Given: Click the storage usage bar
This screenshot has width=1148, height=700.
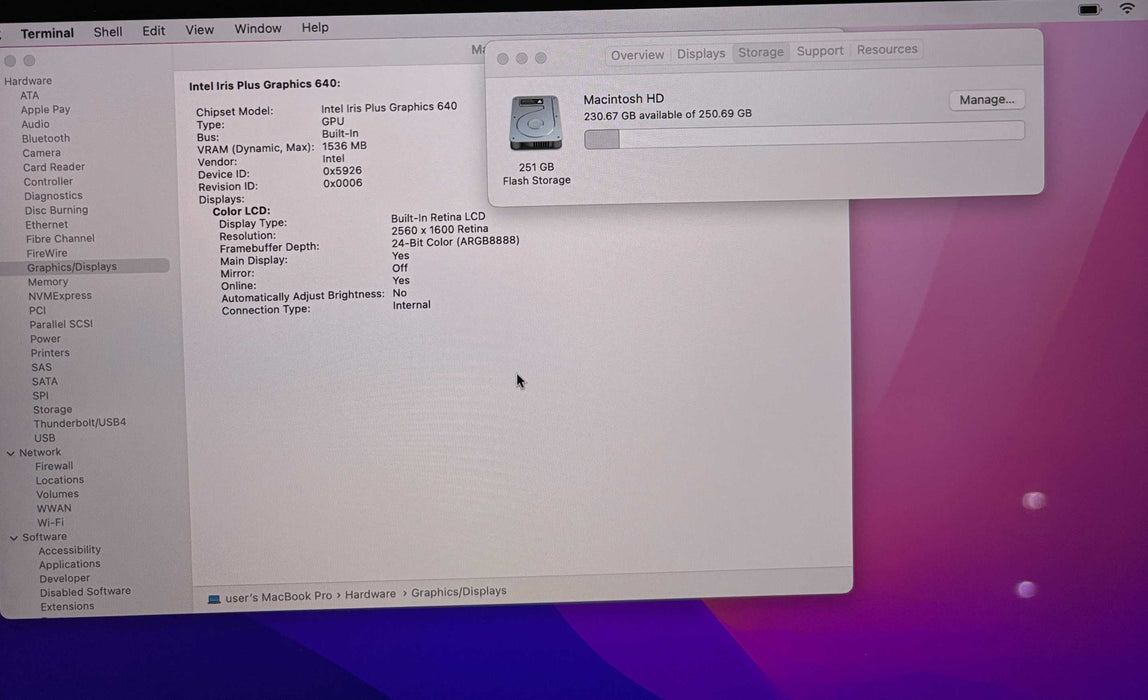Looking at the screenshot, I should [x=804, y=135].
